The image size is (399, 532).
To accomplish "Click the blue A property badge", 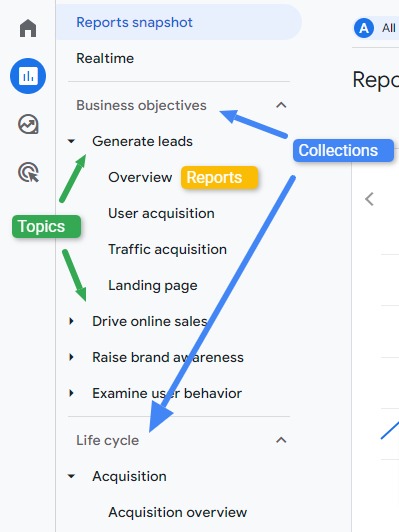I will tap(364, 28).
